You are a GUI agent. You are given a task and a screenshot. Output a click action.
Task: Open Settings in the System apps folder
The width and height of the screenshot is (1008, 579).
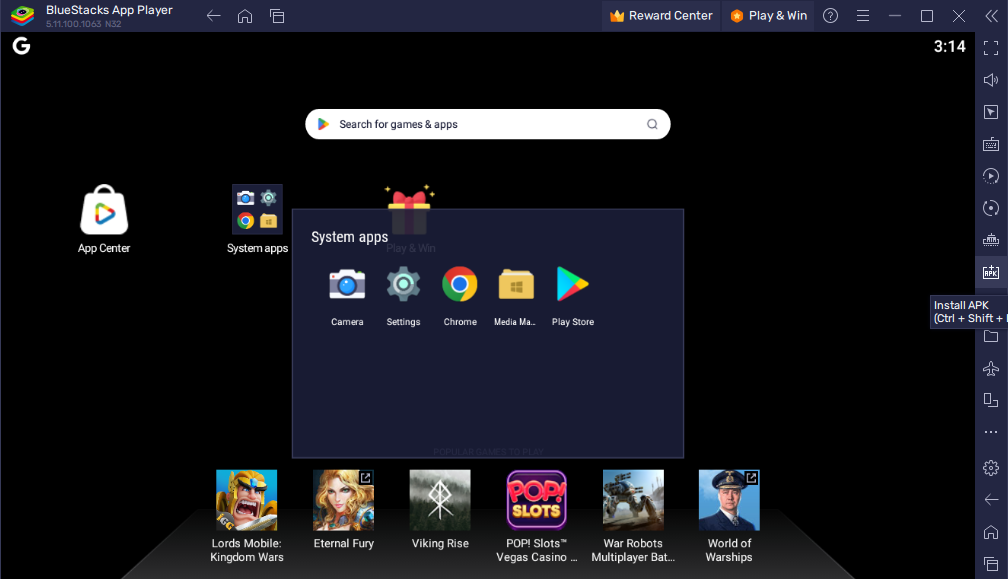[x=403, y=285]
